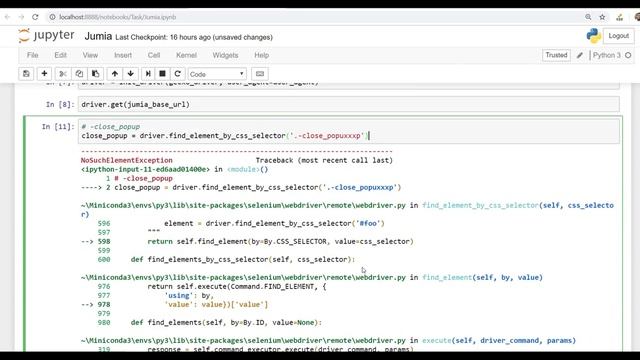Click the Jupyter logo
Screen dimensions: 640x360
[47, 36]
